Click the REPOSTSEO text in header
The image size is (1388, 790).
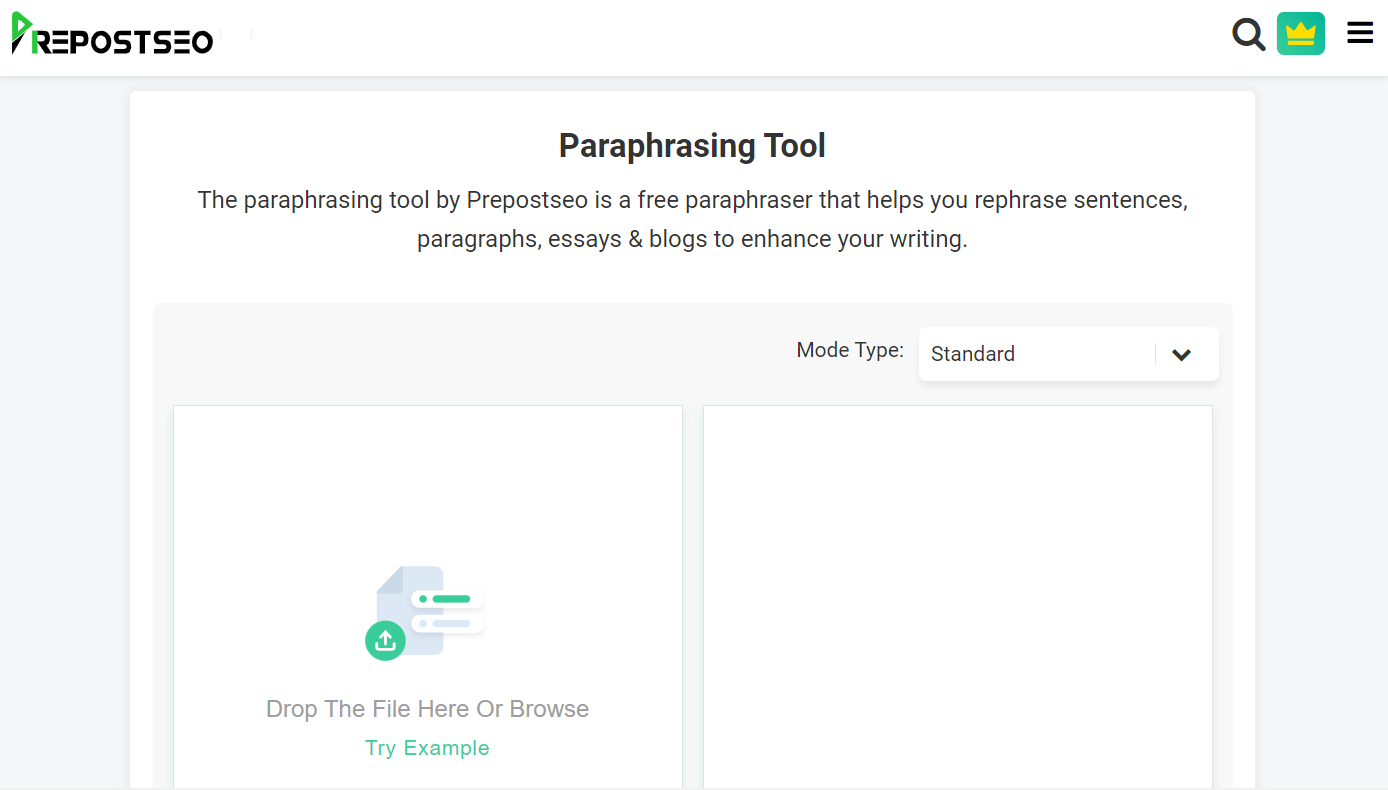pyautogui.click(x=125, y=42)
